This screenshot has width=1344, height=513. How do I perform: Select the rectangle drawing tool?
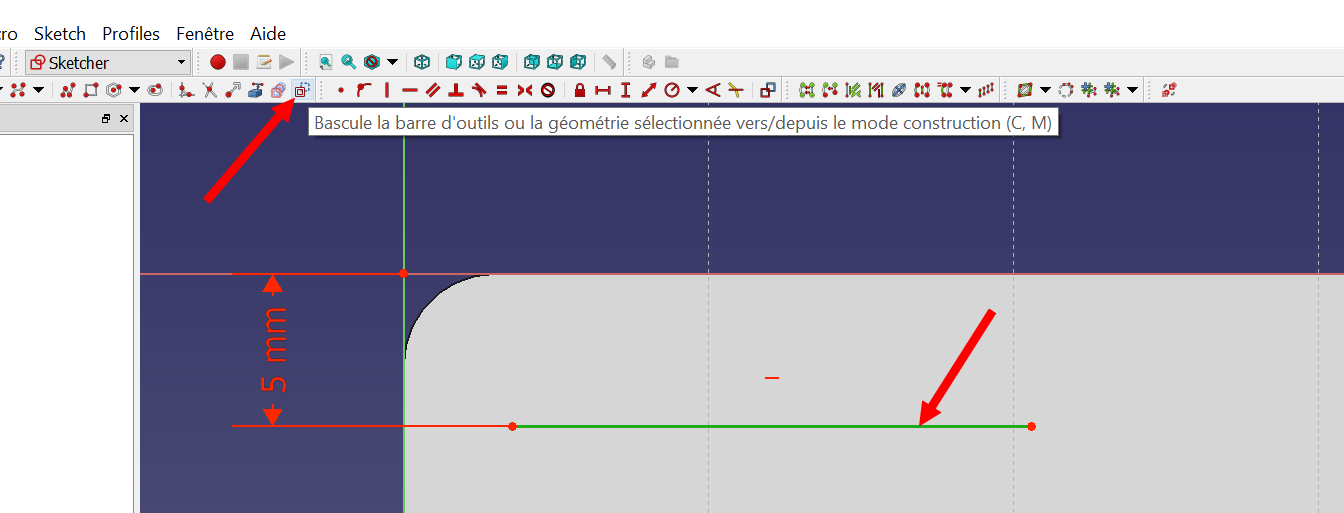(91, 90)
